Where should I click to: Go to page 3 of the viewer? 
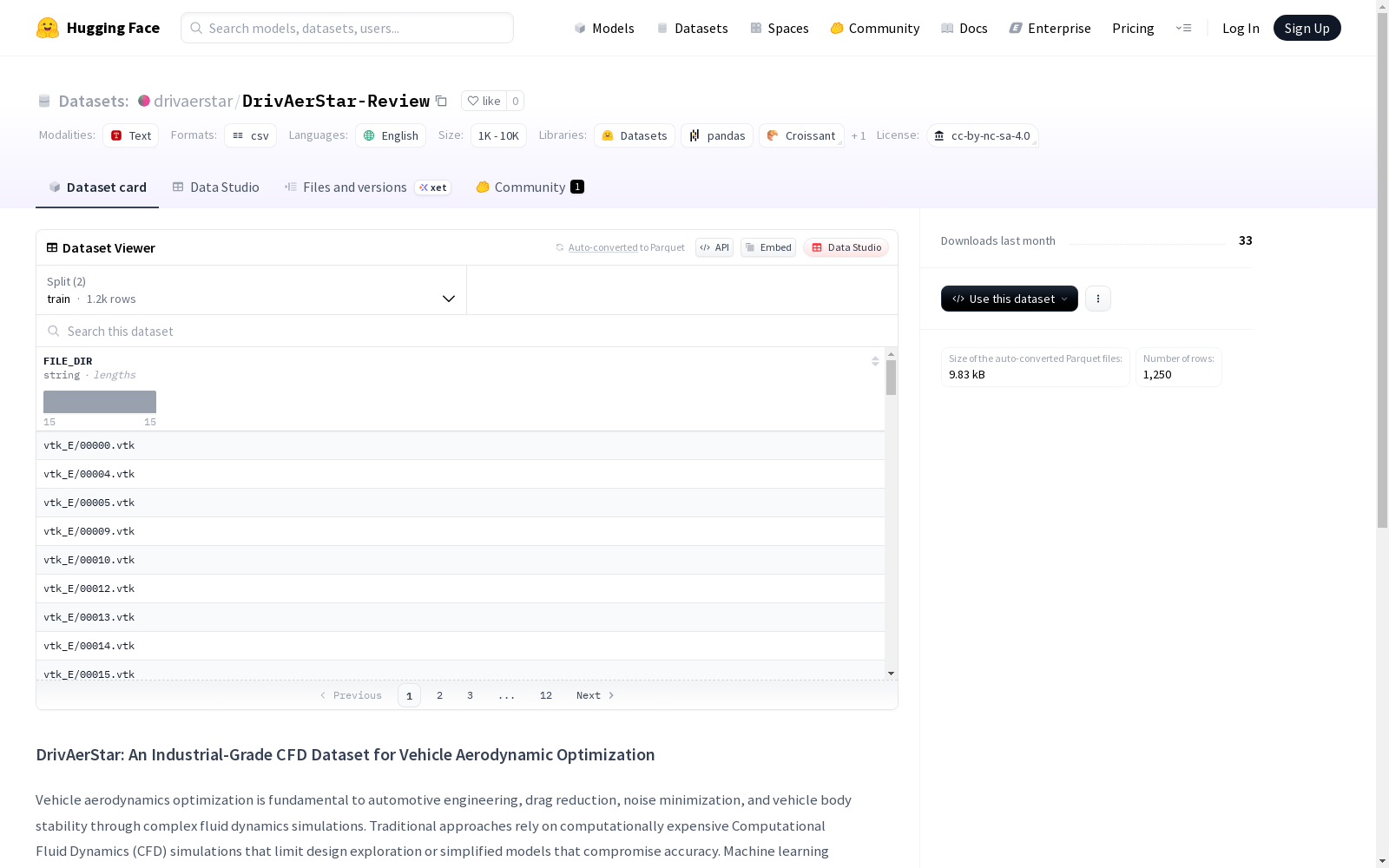(471, 695)
